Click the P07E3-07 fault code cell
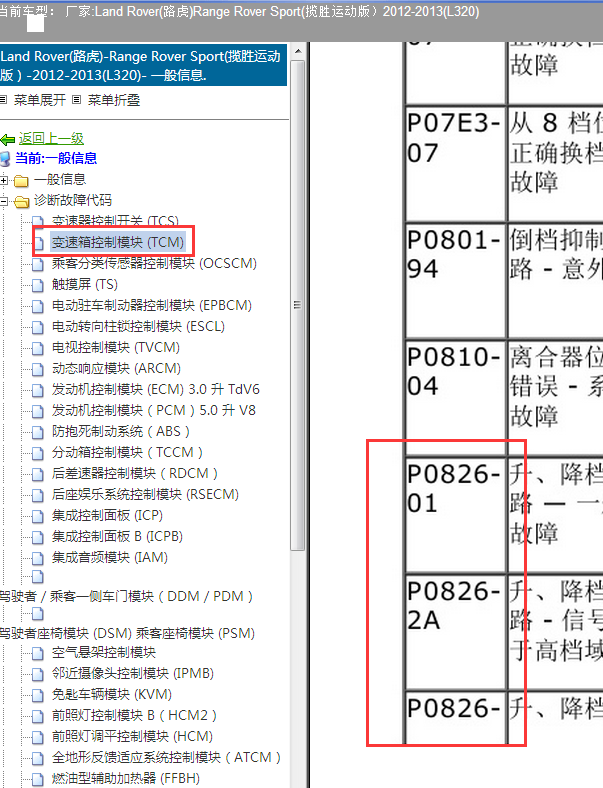Image resolution: width=603 pixels, height=788 pixels. coord(455,163)
